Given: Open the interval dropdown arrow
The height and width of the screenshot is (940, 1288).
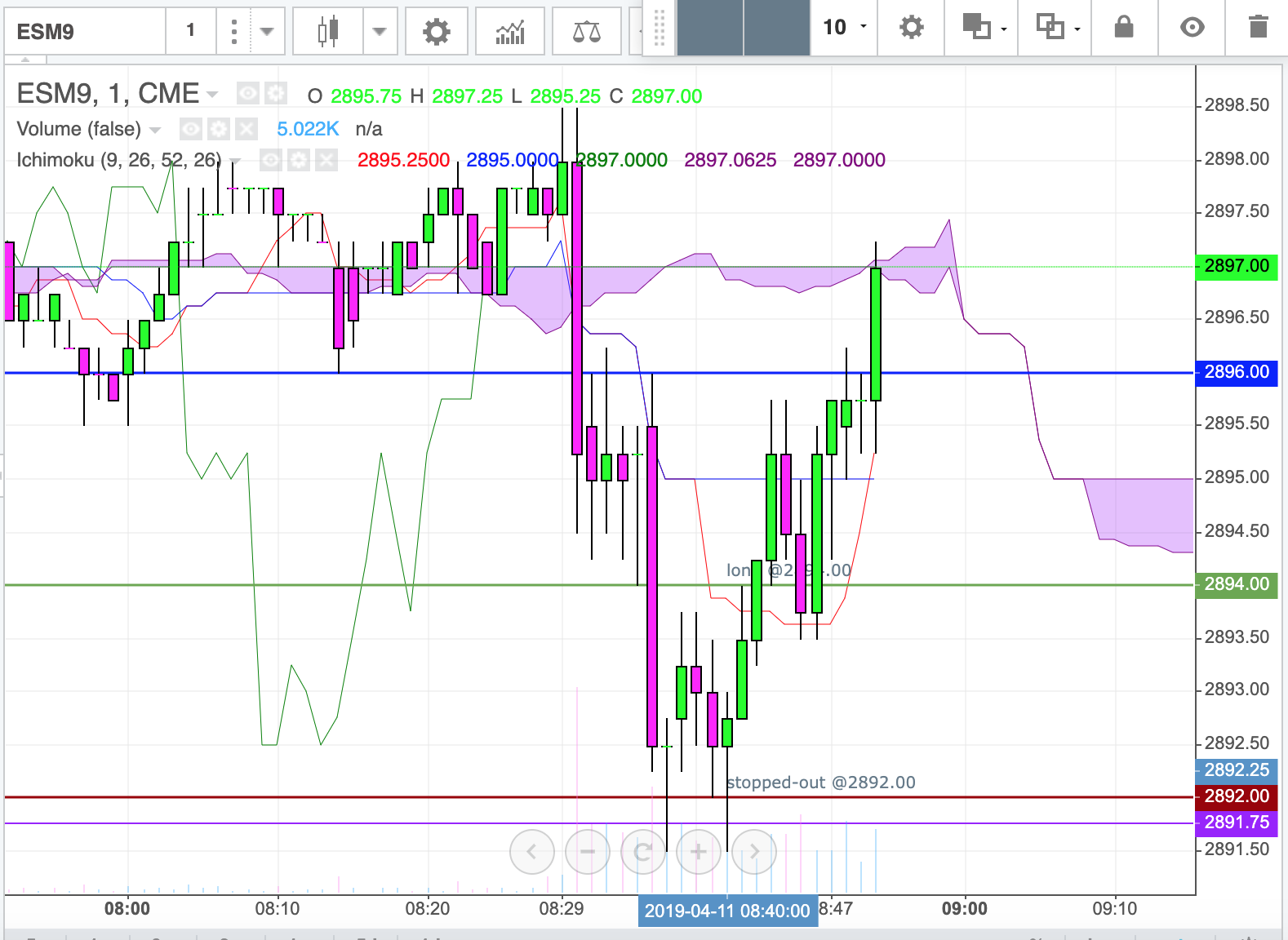Looking at the screenshot, I should coord(266,32).
